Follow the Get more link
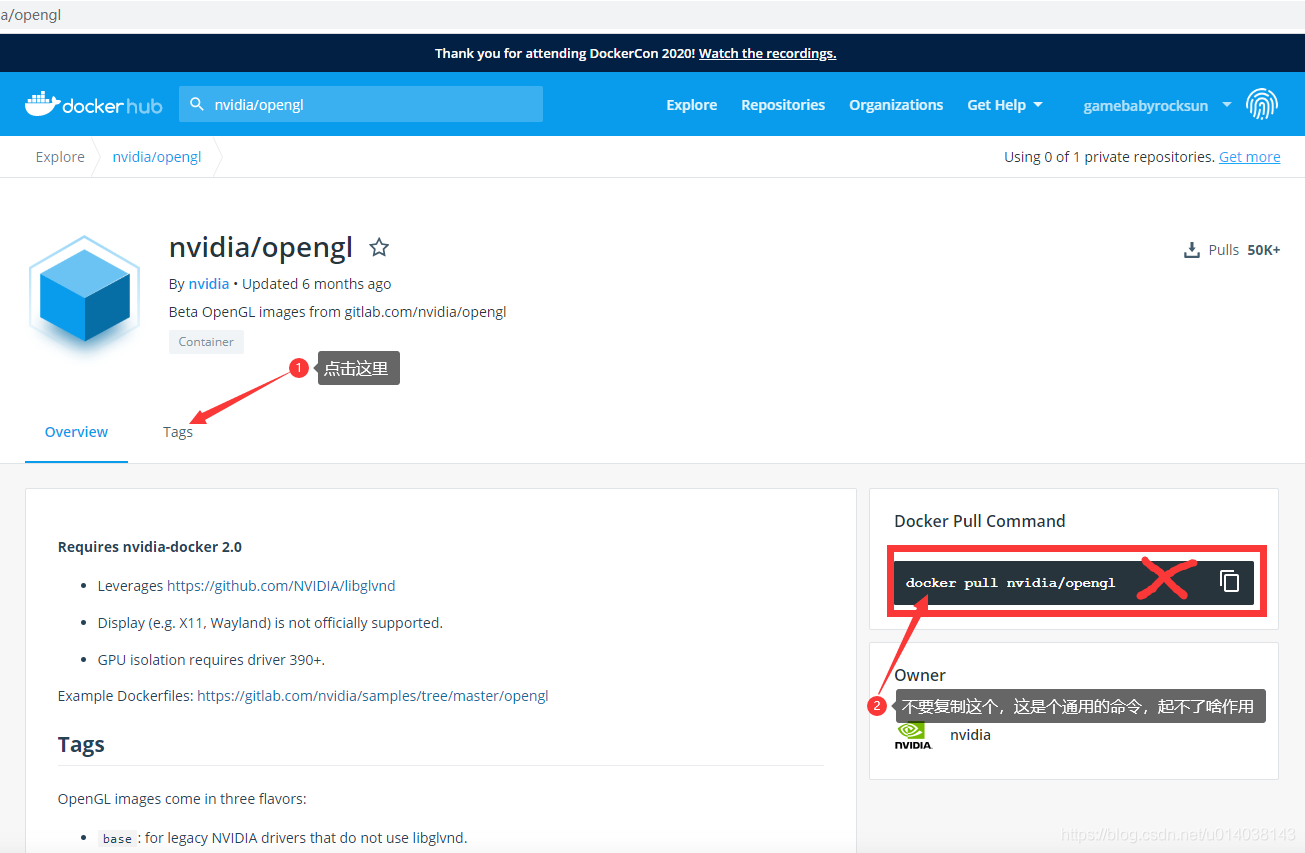This screenshot has width=1305, height=853. (x=1249, y=157)
